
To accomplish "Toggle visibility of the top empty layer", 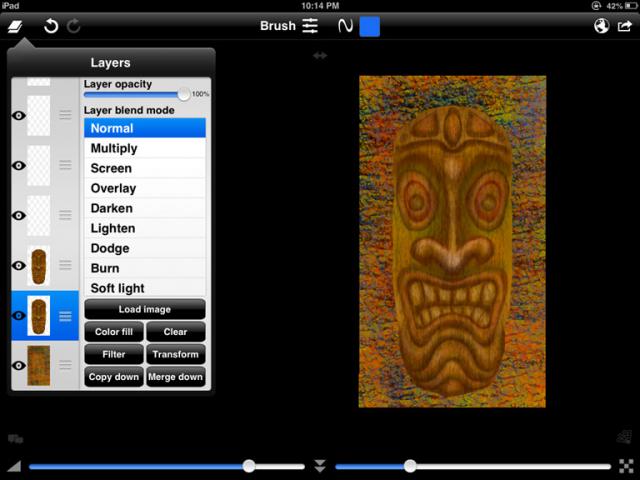I will 18,116.
